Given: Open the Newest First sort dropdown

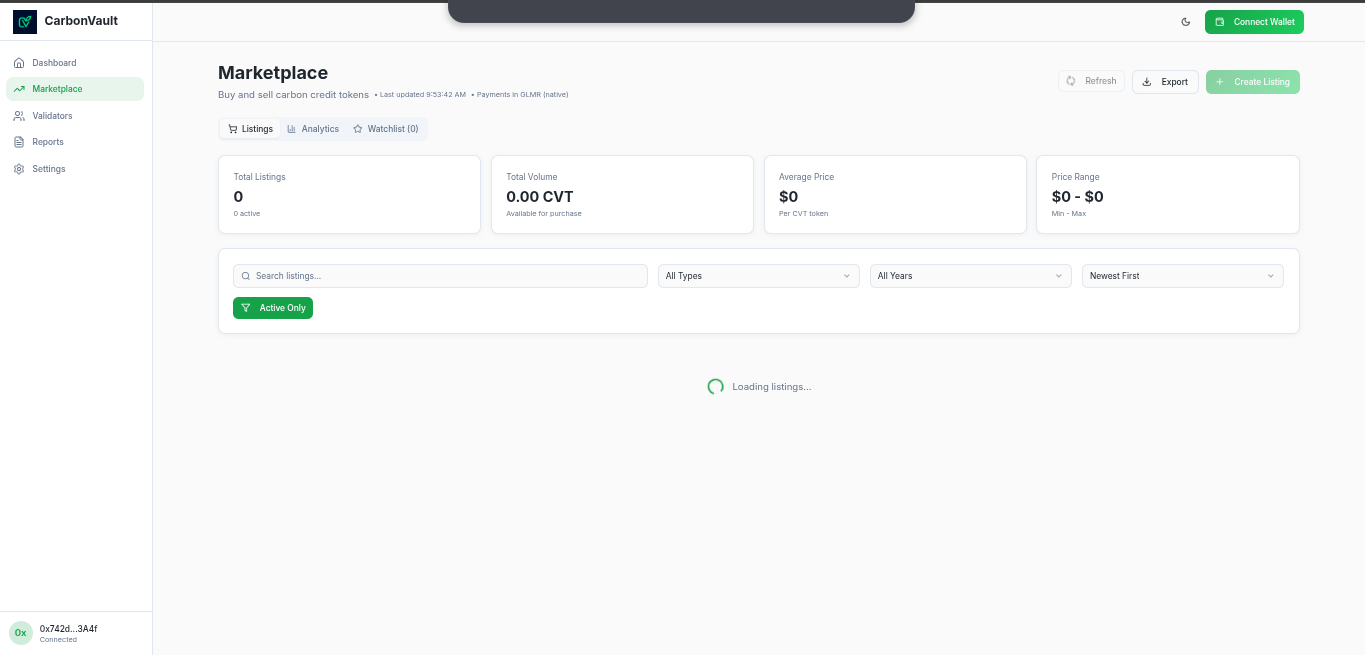Looking at the screenshot, I should pos(1182,276).
